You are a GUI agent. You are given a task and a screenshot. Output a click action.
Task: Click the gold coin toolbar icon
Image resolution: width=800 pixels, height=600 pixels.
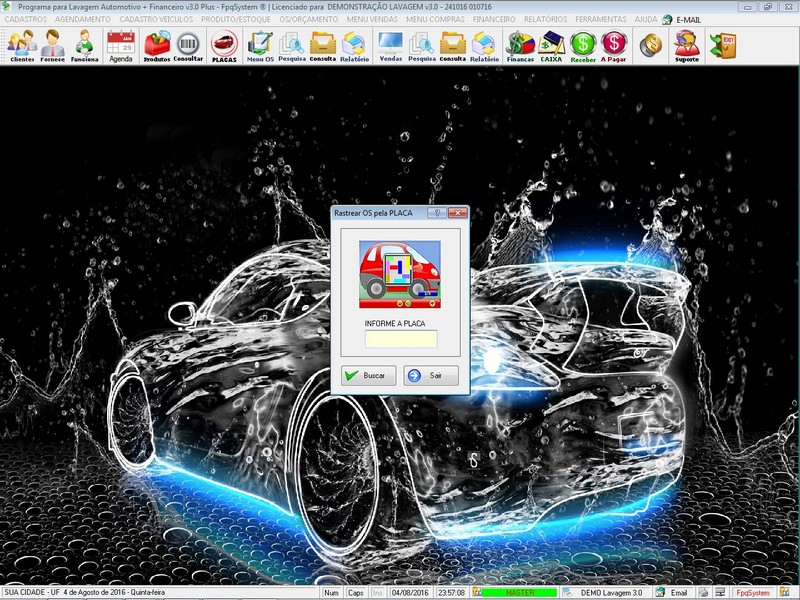point(651,45)
